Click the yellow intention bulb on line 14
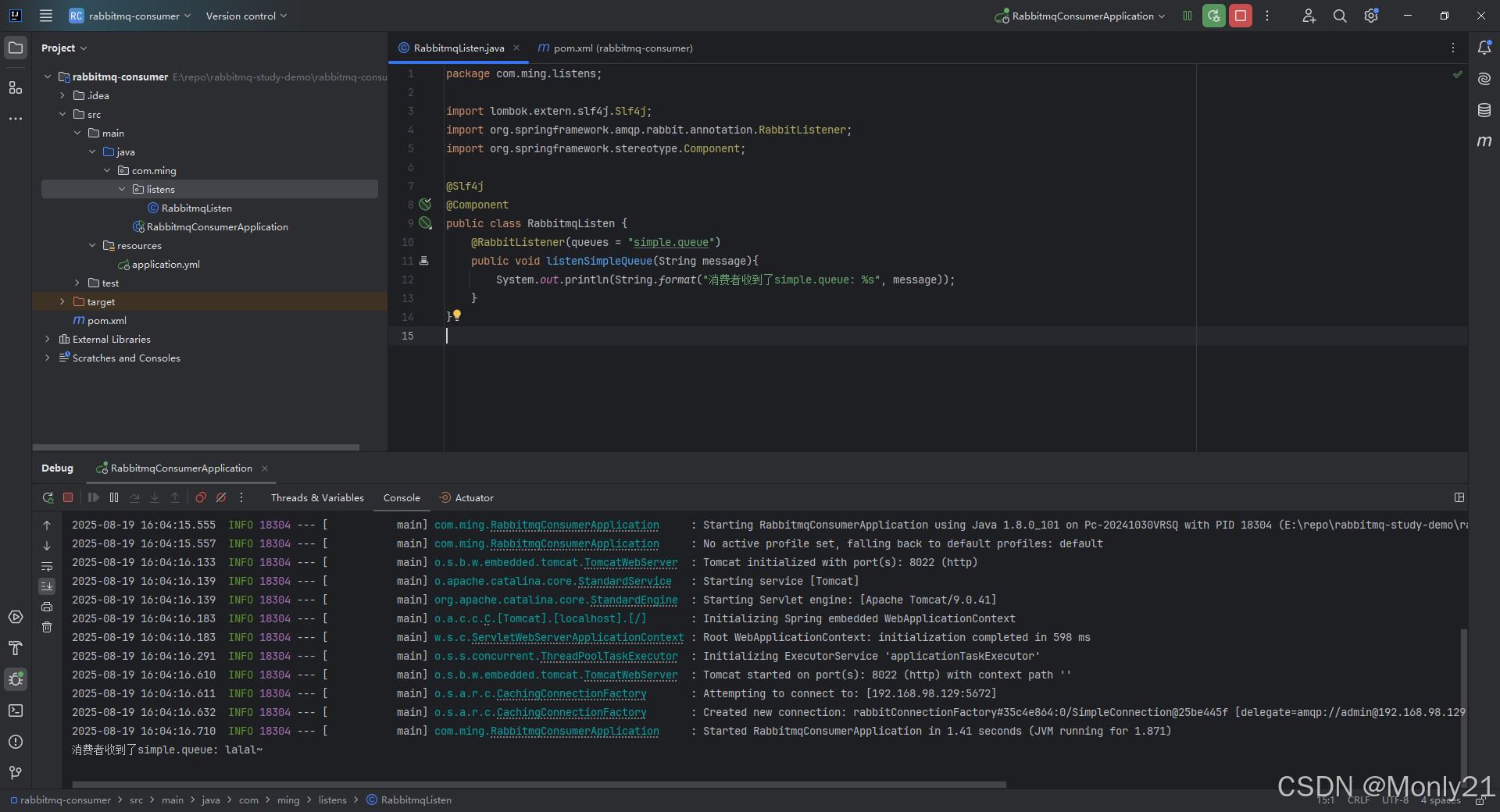The width and height of the screenshot is (1500, 812). 457,315
